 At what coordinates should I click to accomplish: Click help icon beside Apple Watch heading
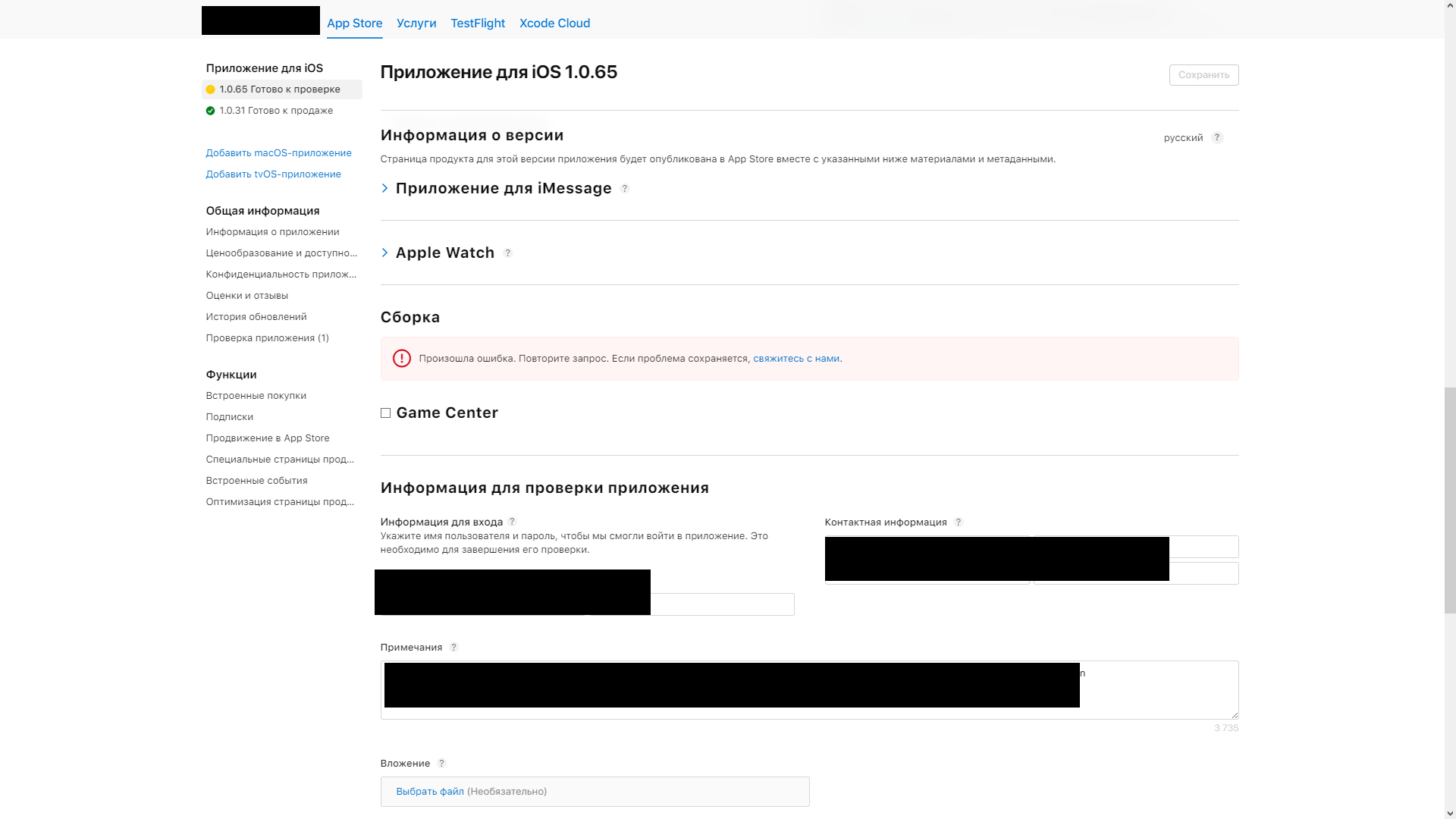pyautogui.click(x=508, y=253)
